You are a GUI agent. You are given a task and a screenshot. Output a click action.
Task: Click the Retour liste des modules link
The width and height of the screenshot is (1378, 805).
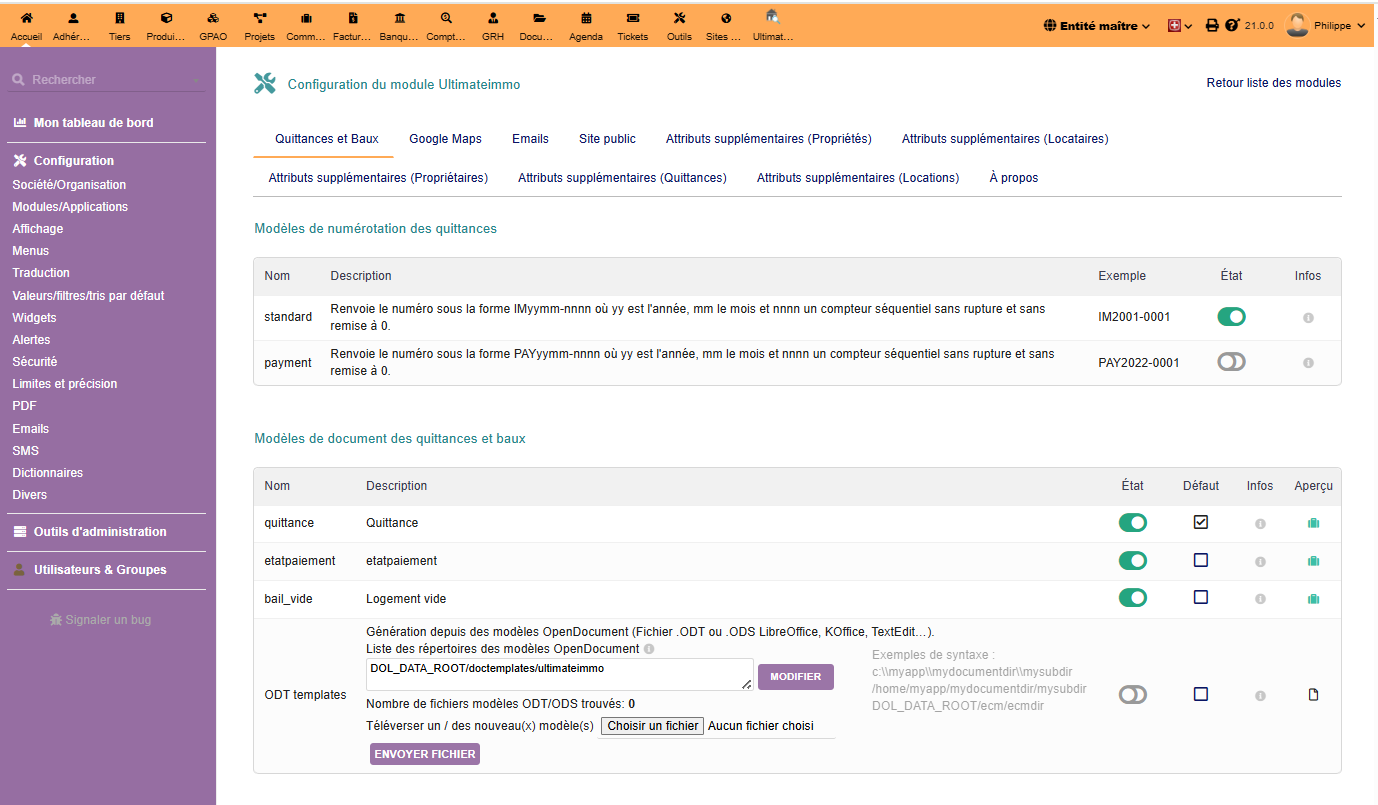[x=1273, y=83]
